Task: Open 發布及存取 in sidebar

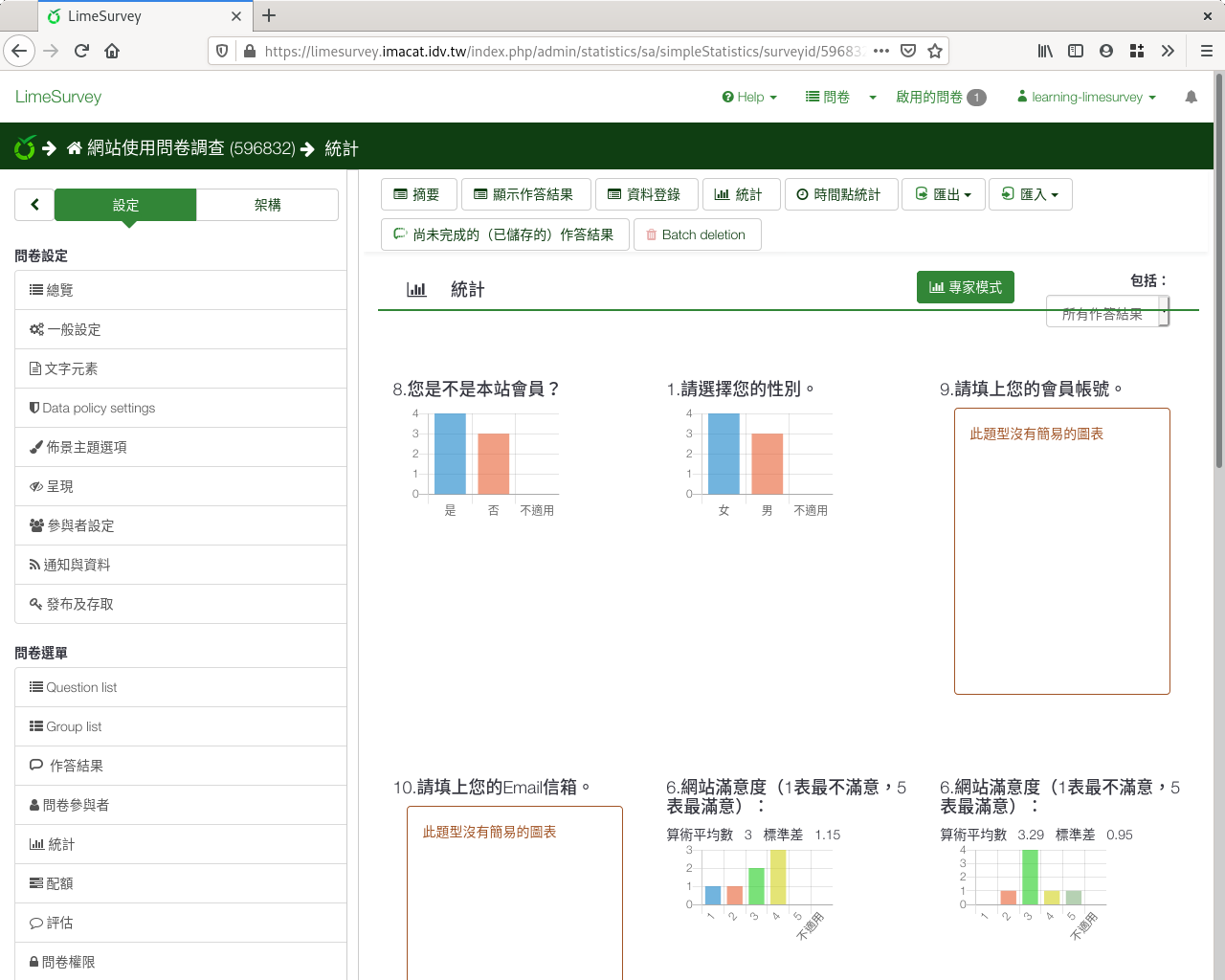Action: [181, 604]
